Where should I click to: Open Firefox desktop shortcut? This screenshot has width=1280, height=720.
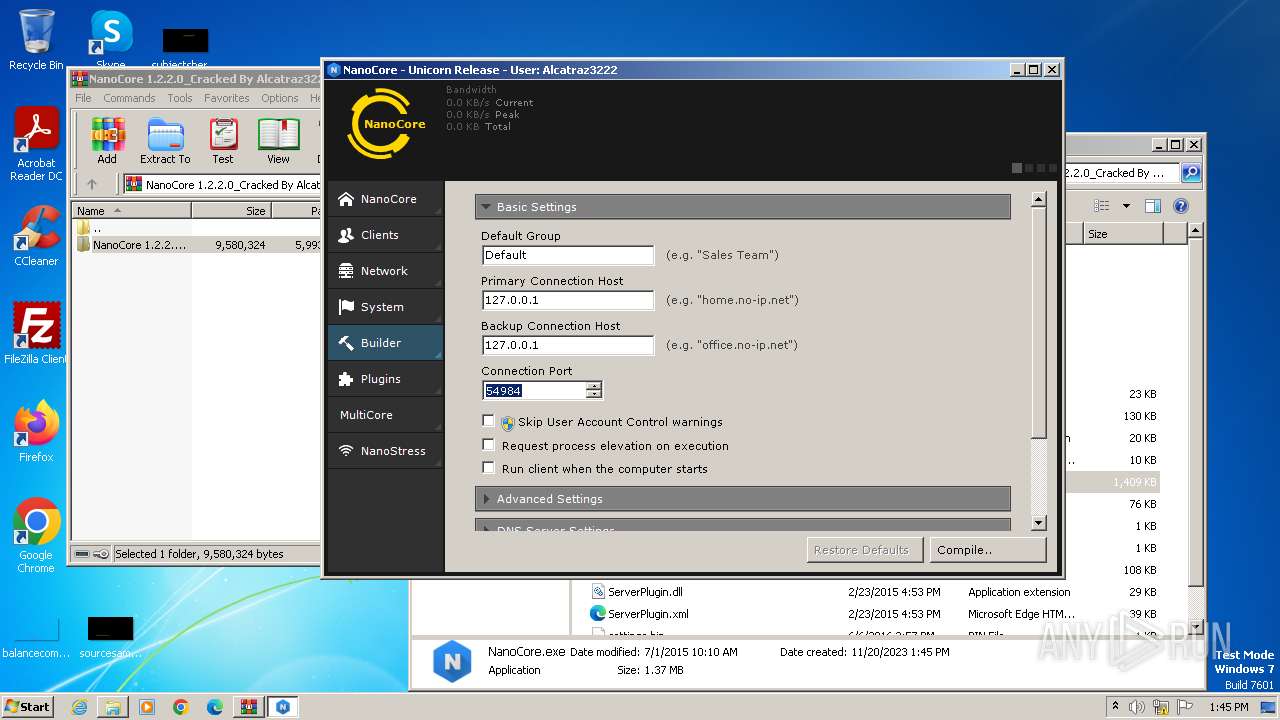(x=36, y=431)
